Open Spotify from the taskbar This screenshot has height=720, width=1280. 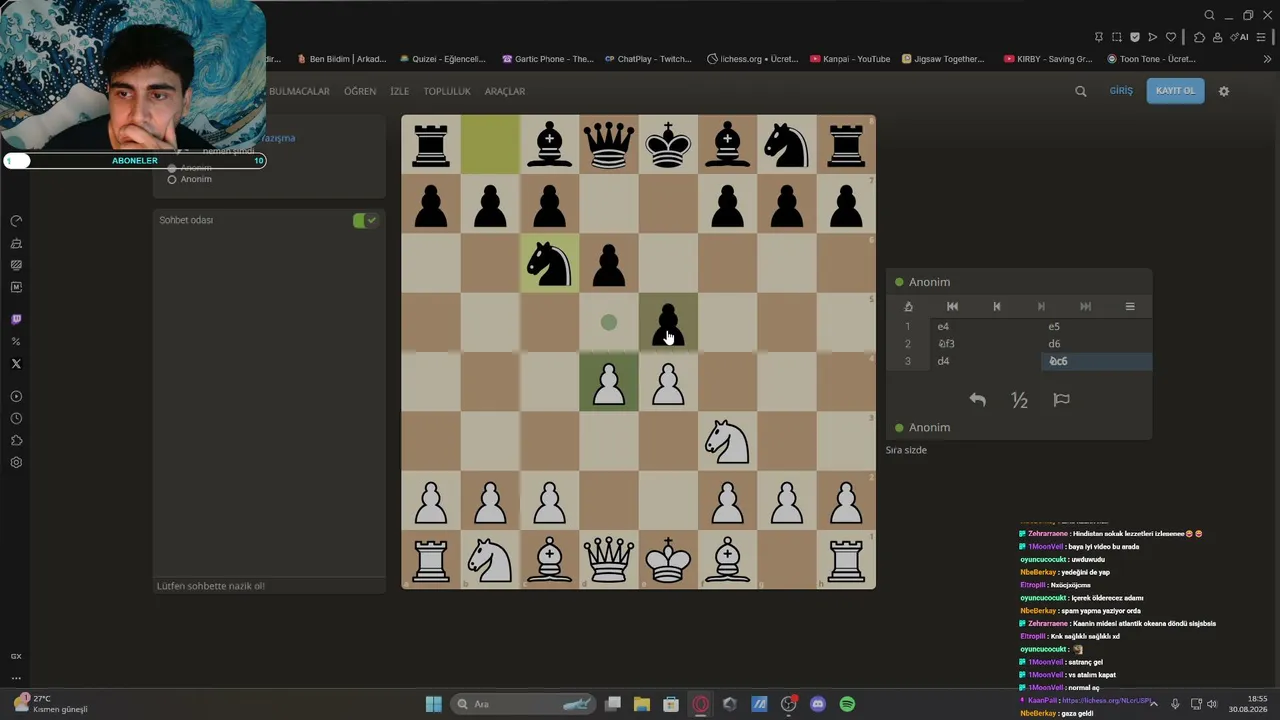pos(847,704)
